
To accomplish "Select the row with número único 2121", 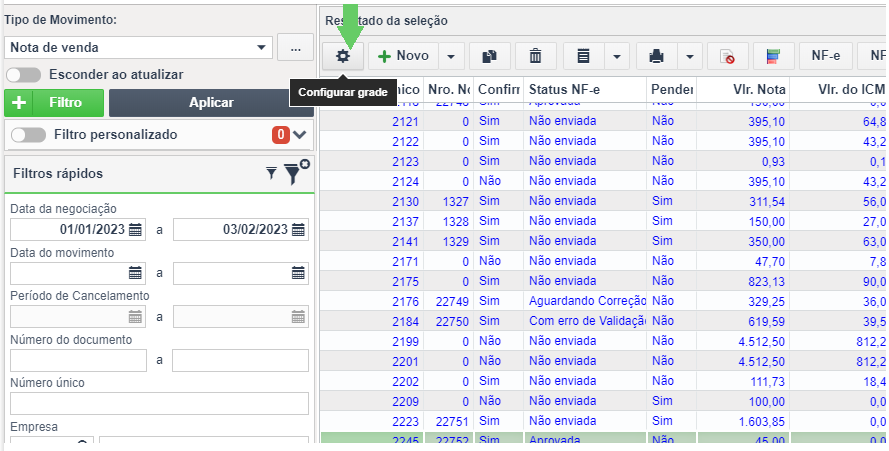I will click(604, 121).
